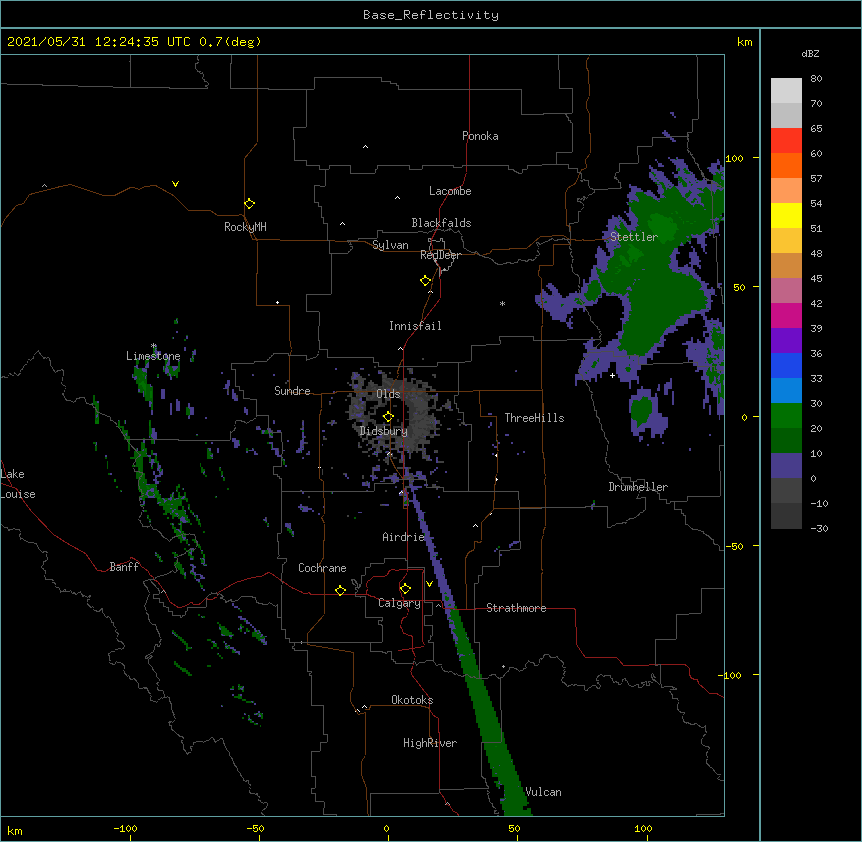Click the Lacombe city label
Viewport: 862px width, 842px height.
pos(450,191)
